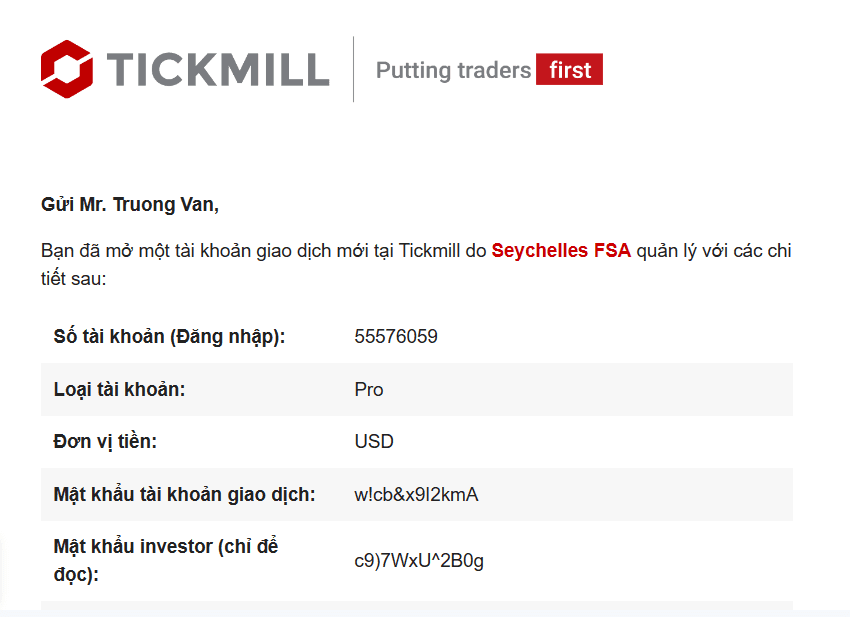Viewport: 850px width, 617px height.
Task: Click the account type value Pro
Action: pyautogui.click(x=369, y=390)
